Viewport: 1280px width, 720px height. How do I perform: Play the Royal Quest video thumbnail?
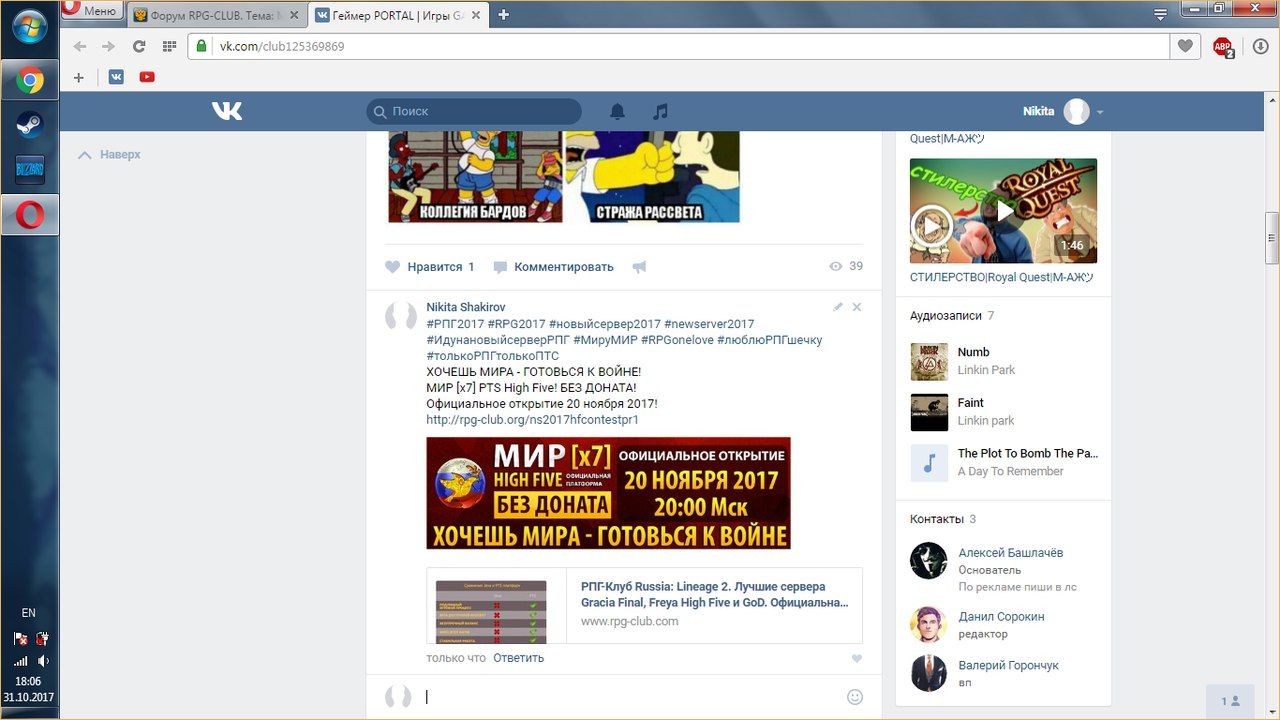tap(1003, 210)
